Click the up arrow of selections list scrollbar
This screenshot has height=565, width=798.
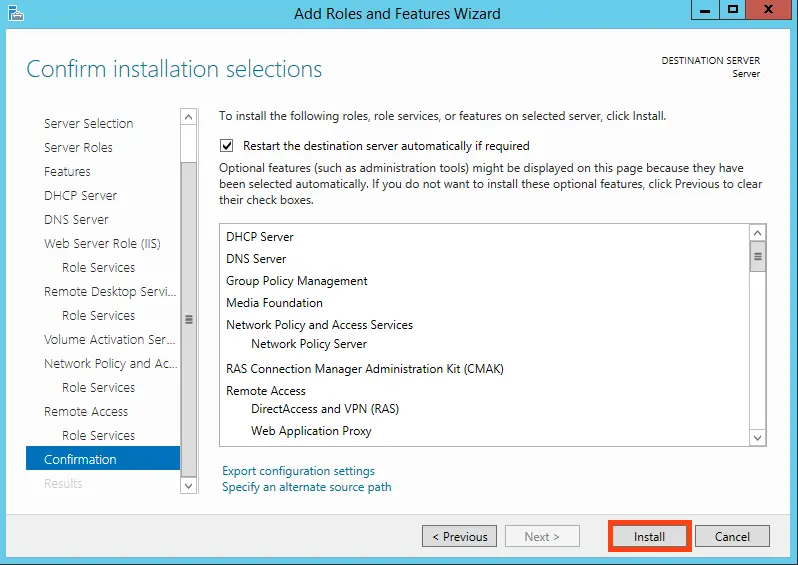coord(757,233)
